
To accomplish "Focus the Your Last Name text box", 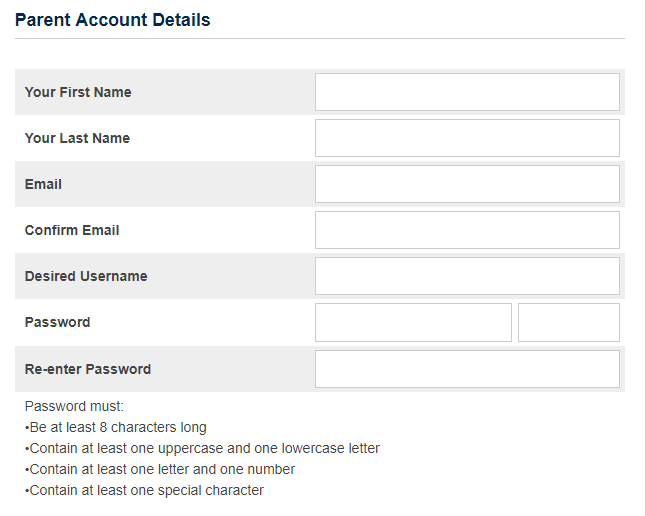I will tap(467, 138).
